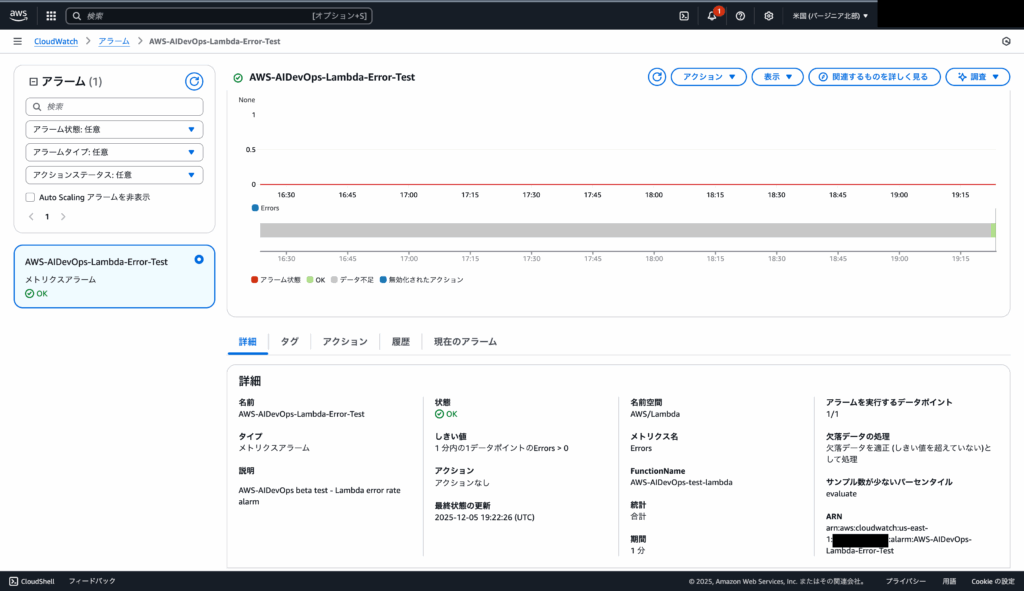Open CloudShell from the top bar icon
This screenshot has width=1024, height=591.
[x=684, y=16]
